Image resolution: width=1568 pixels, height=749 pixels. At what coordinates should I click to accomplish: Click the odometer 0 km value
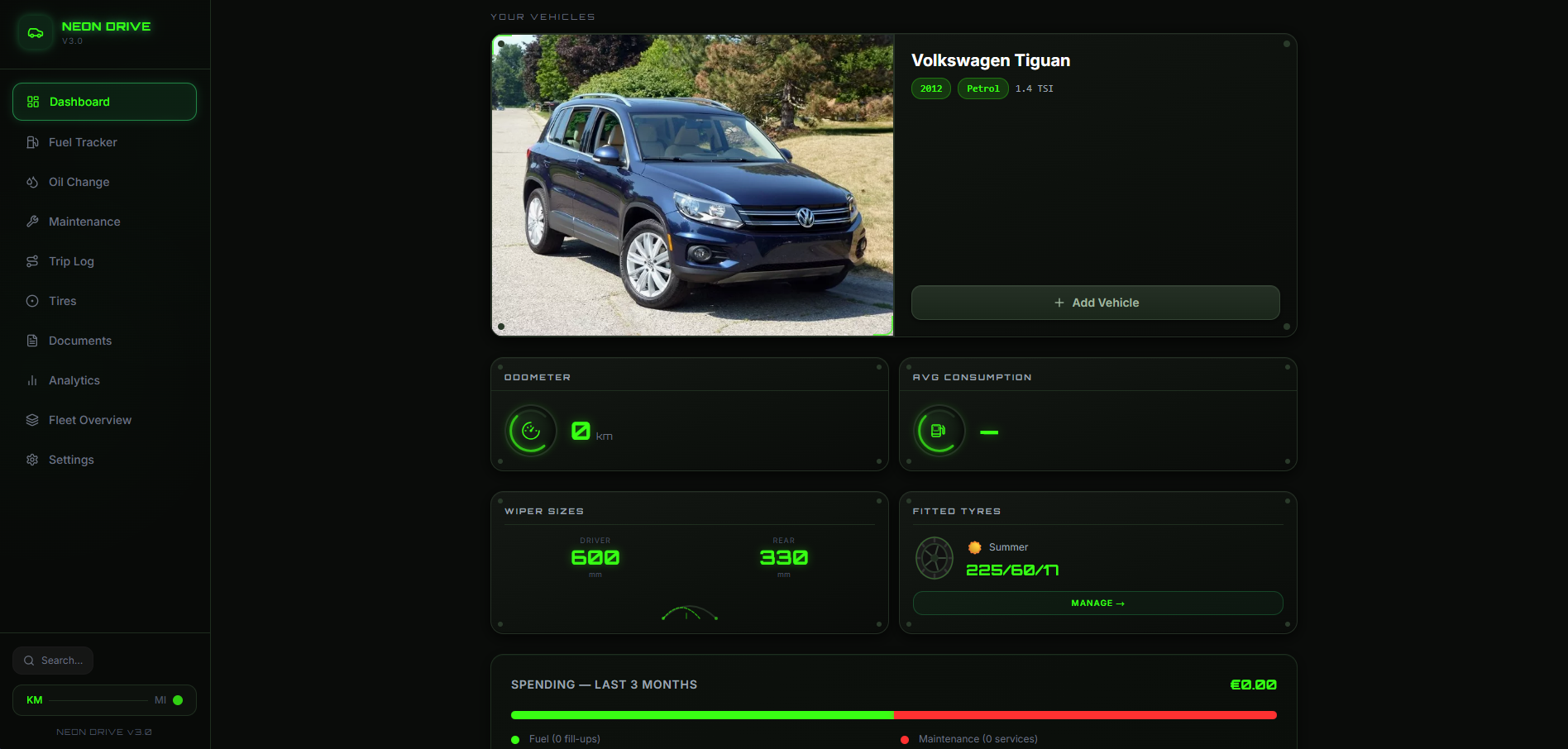(592, 432)
